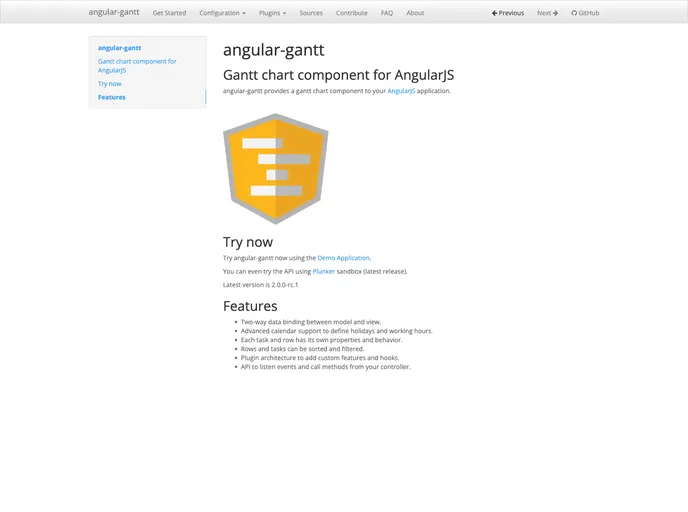Click bullet 'Each task and row has its own properties'

(x=321, y=340)
